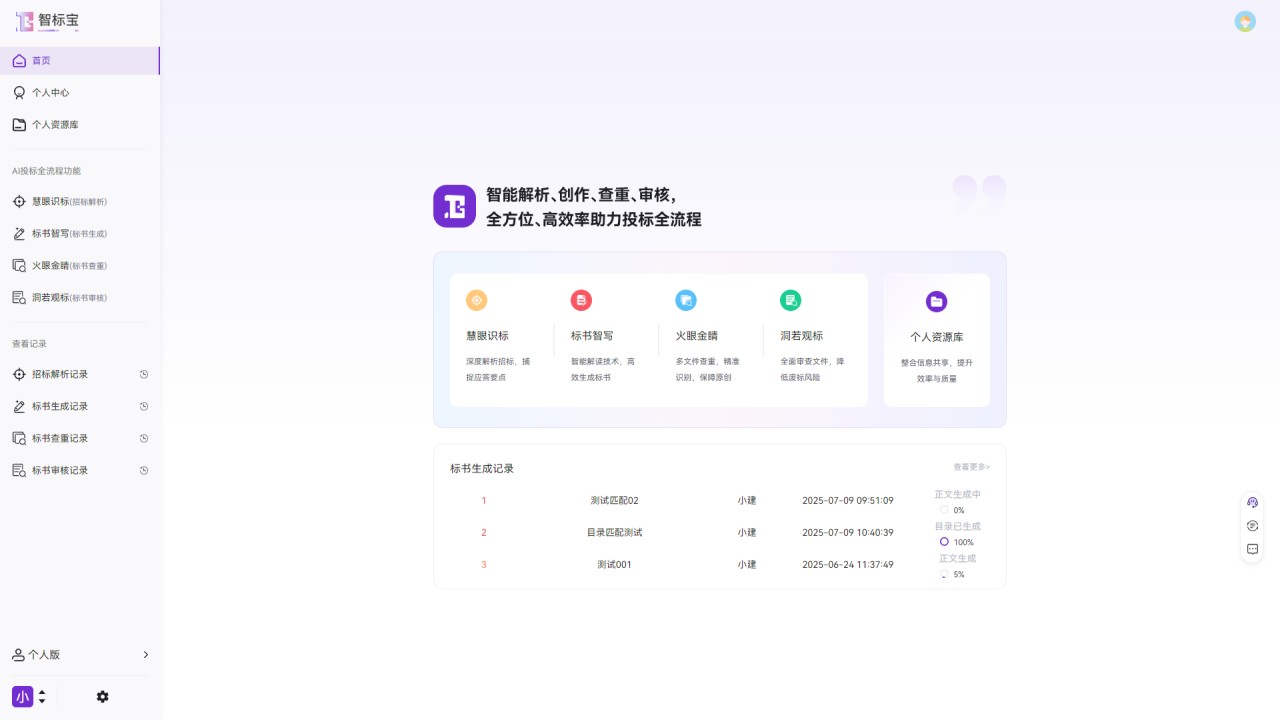This screenshot has width=1280, height=720.
Task: Click the 5% progress circle under 正文生成
Action: pos(944,574)
